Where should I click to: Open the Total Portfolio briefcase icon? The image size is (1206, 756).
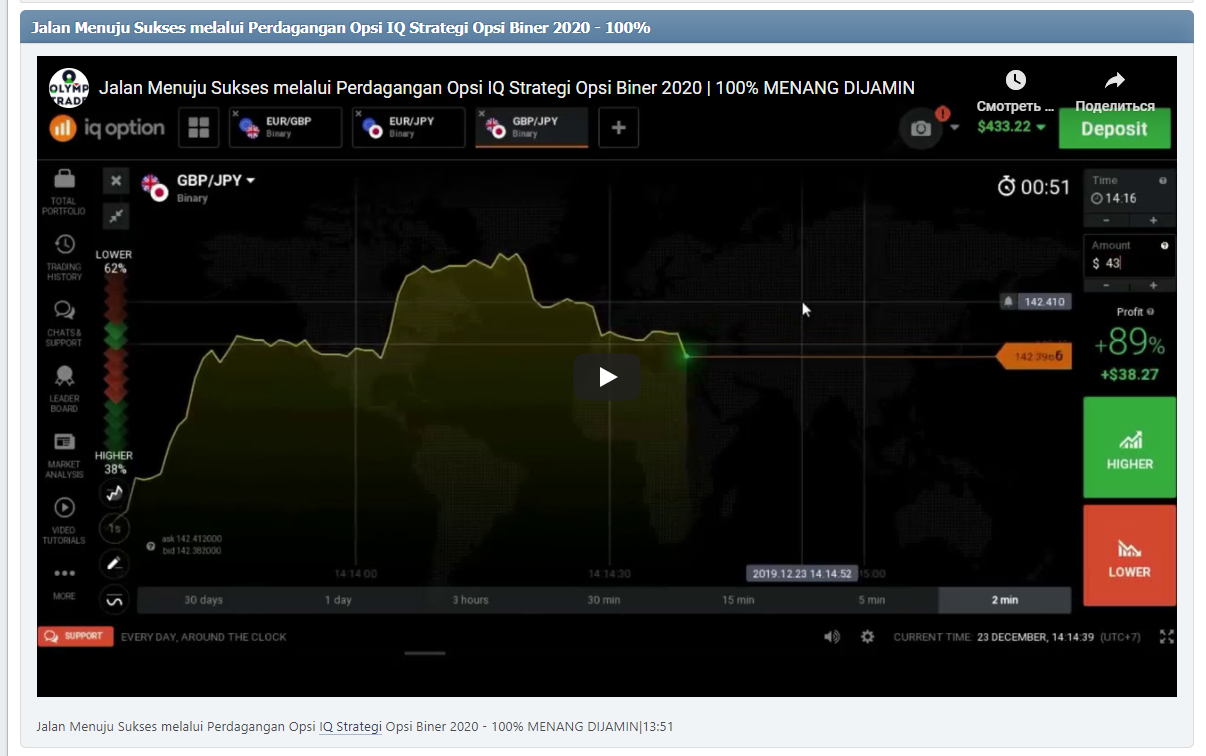[x=64, y=180]
